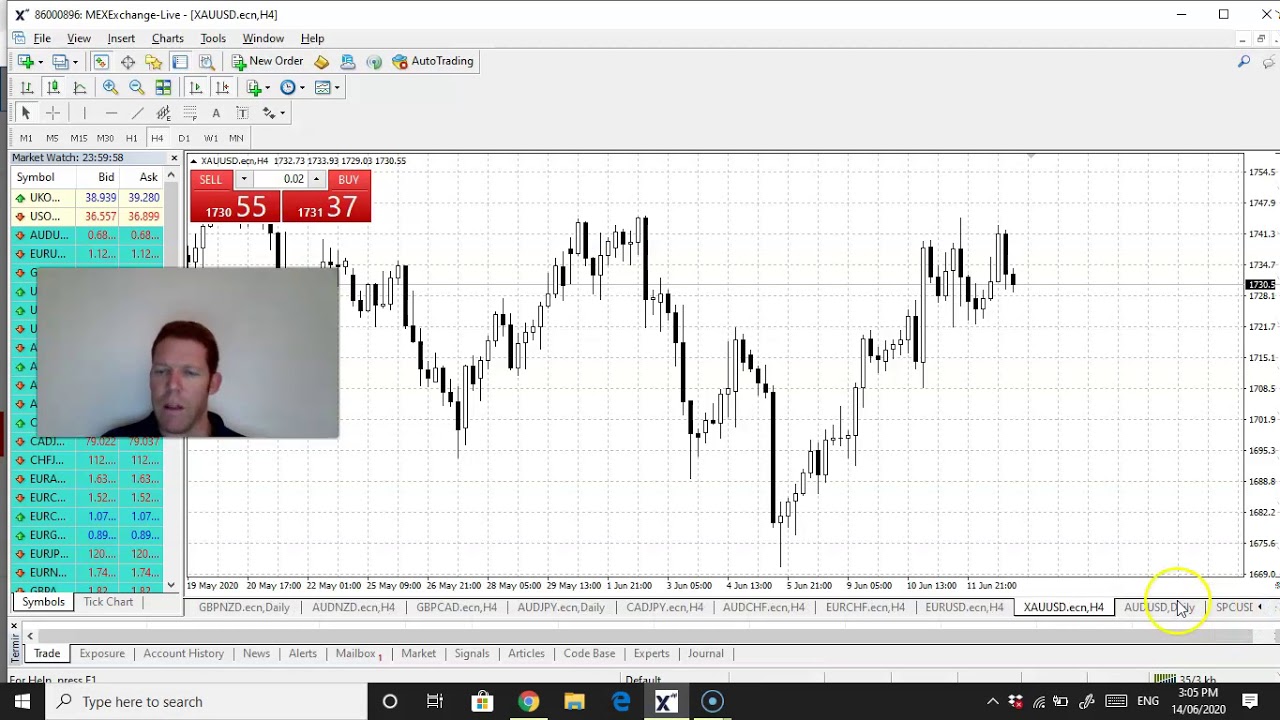Tile chart windows with the grid icon

[163, 87]
